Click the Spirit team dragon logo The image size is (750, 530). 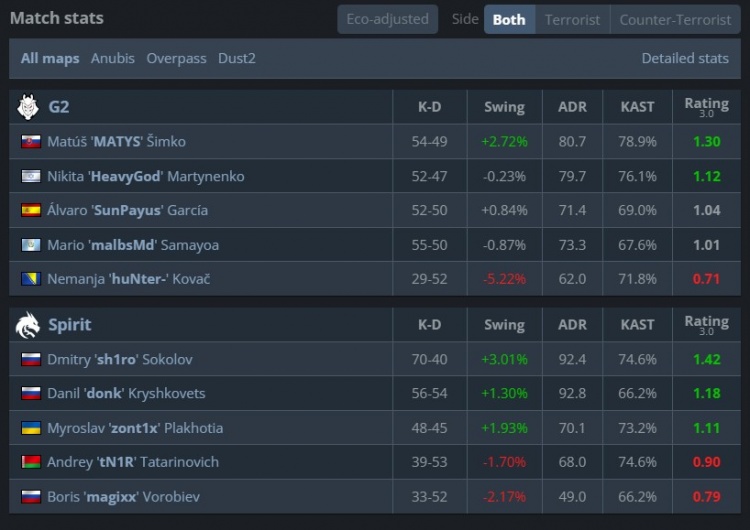coord(27,325)
